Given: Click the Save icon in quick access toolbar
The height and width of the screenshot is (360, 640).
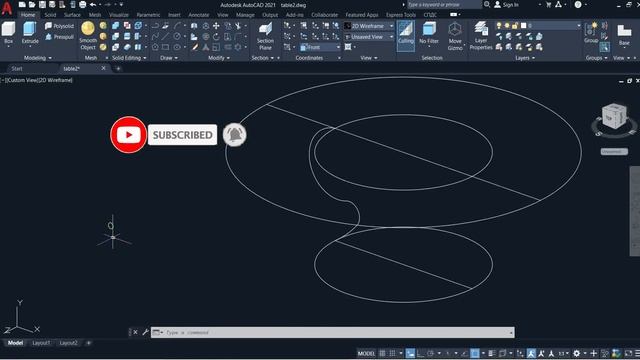Looking at the screenshot, I should point(42,5).
